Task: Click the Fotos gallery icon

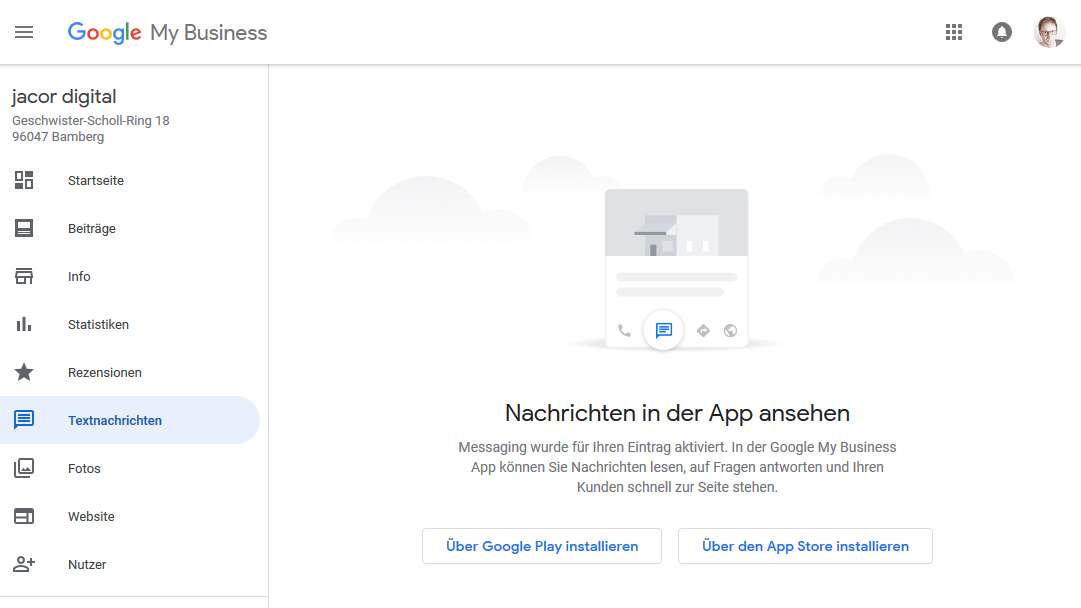Action: pyautogui.click(x=24, y=468)
